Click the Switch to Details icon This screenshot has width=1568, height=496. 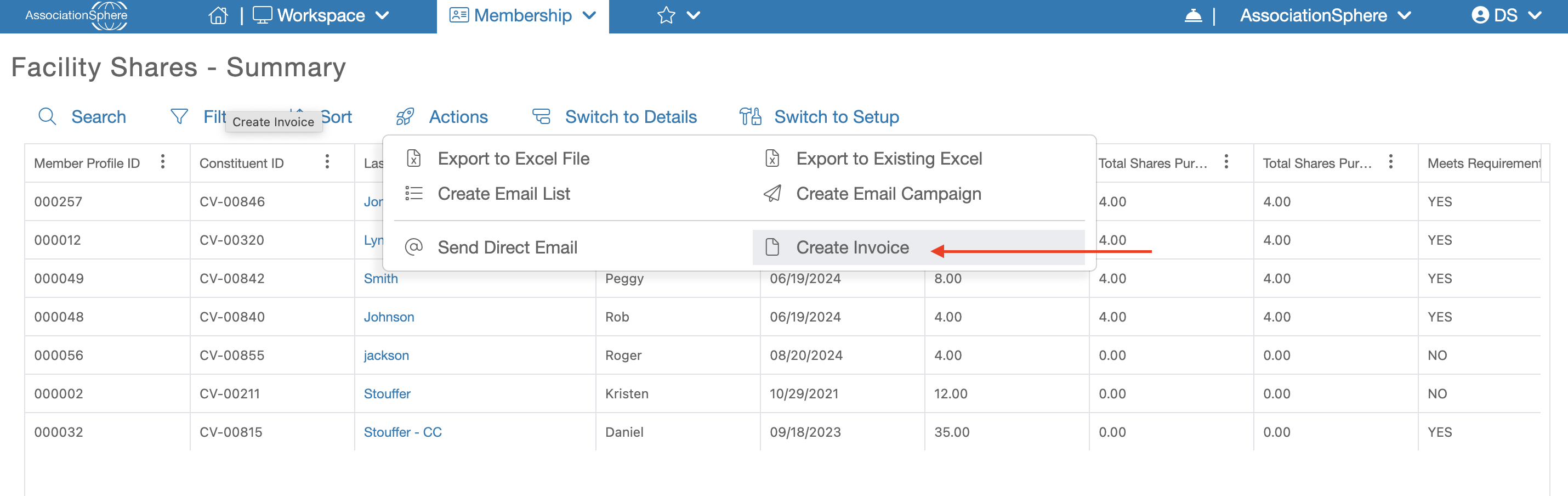[541, 116]
